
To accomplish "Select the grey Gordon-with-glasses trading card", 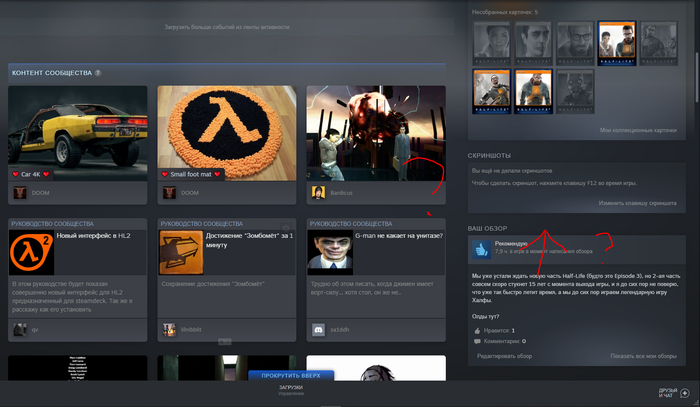I will tap(575, 43).
